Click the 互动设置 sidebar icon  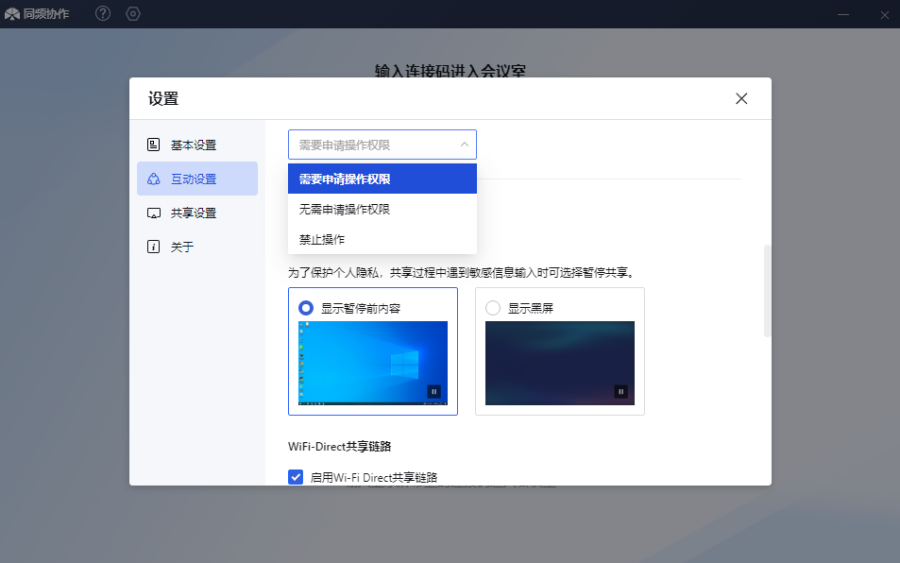(154, 179)
